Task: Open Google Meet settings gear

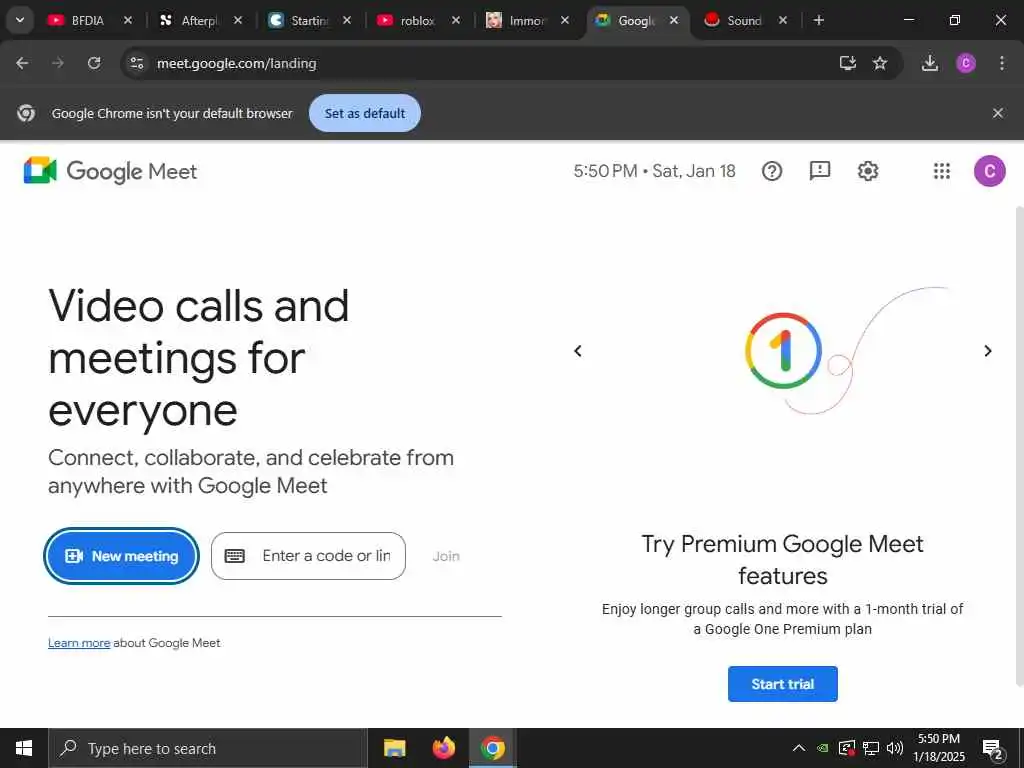Action: (867, 171)
